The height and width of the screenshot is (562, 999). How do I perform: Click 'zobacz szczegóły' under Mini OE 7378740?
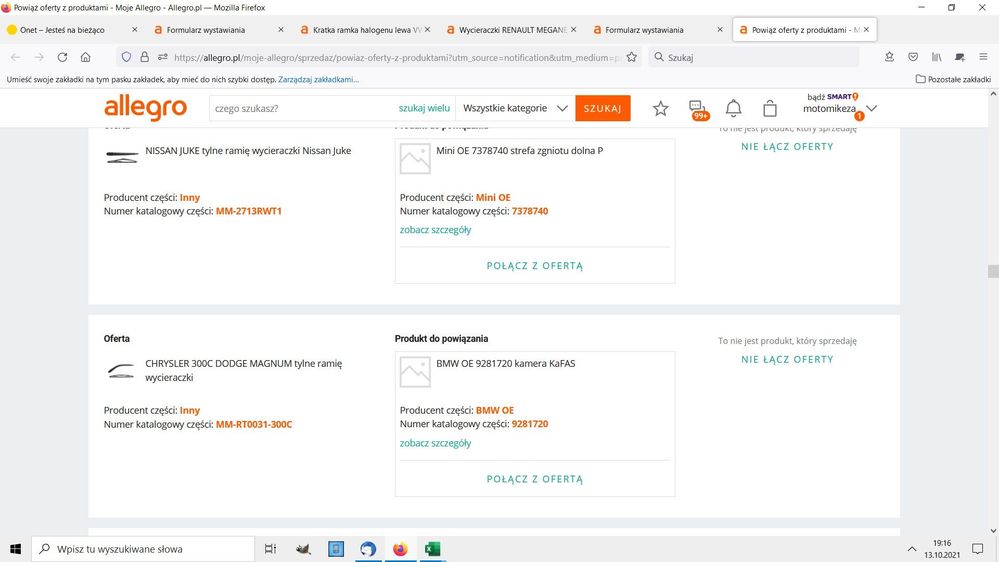(x=435, y=230)
